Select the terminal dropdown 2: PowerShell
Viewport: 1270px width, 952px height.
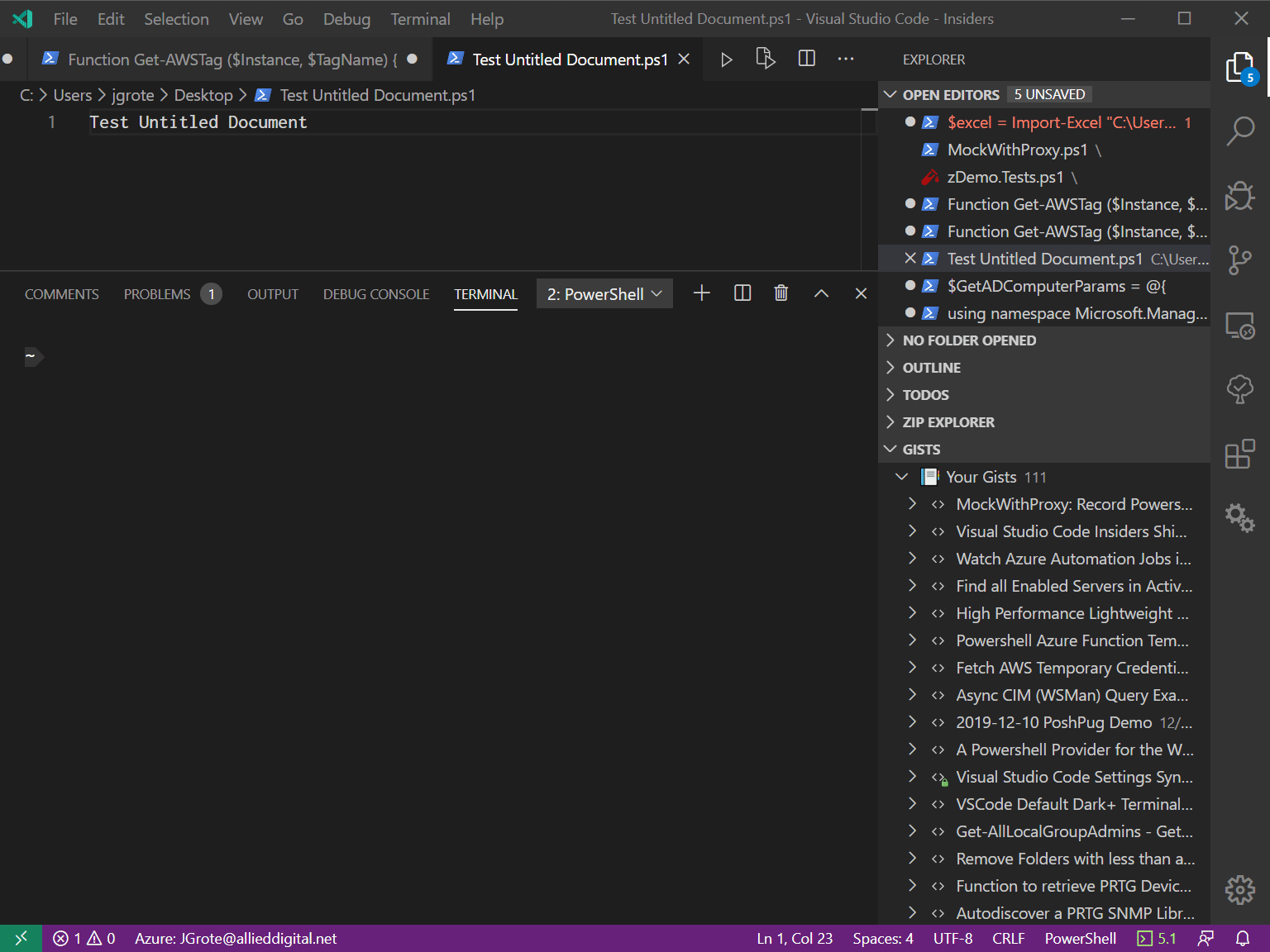604,293
